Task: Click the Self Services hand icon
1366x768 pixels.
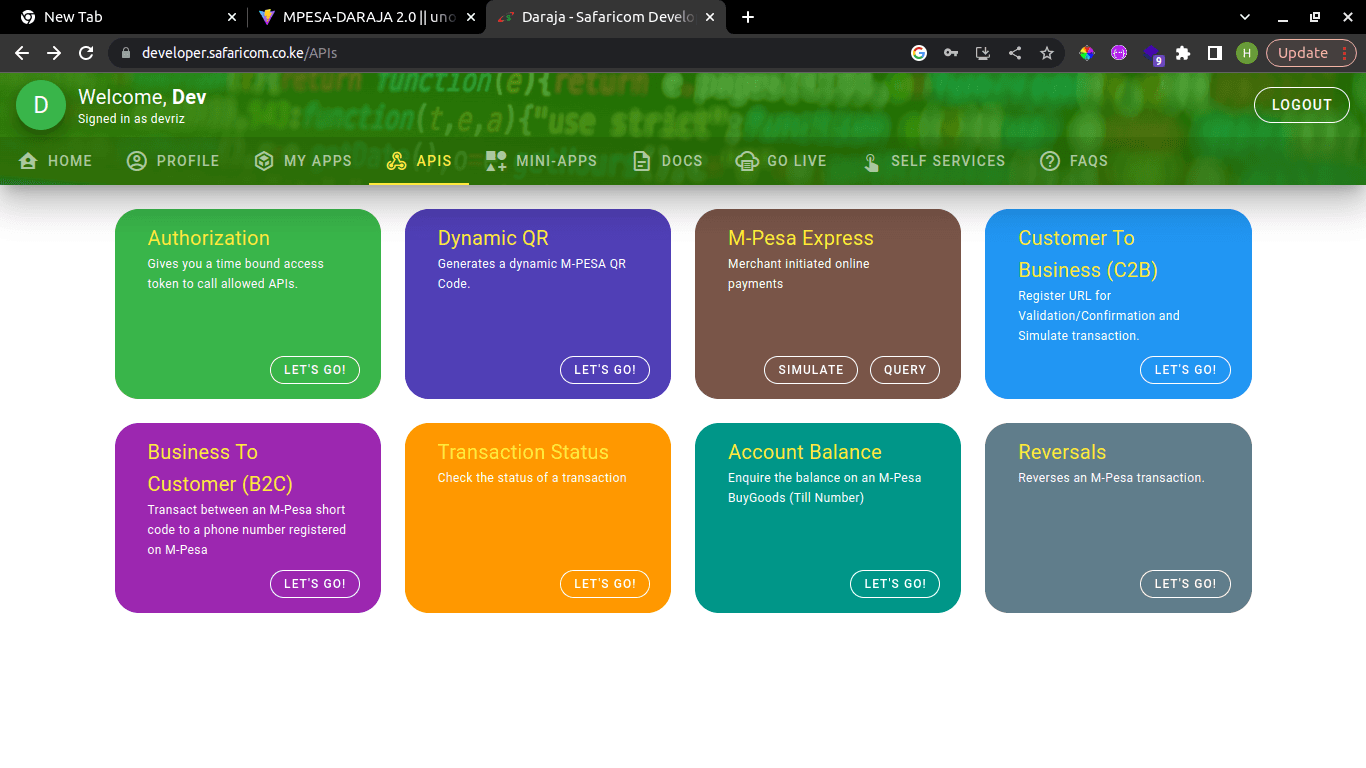Action: (871, 162)
